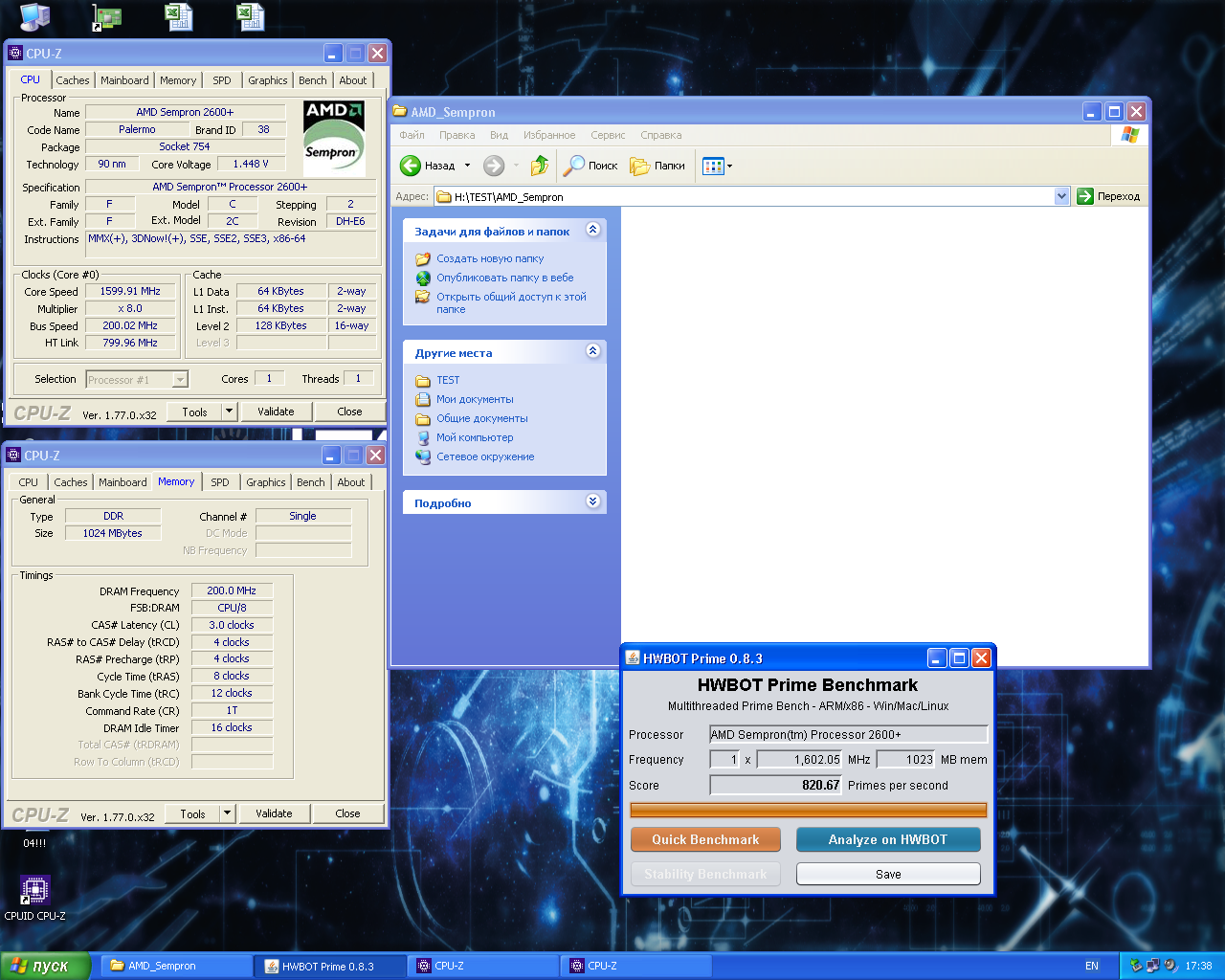Click the top CPU-Z title bar icon
Viewport: 1225px width, 980px height.
15,54
